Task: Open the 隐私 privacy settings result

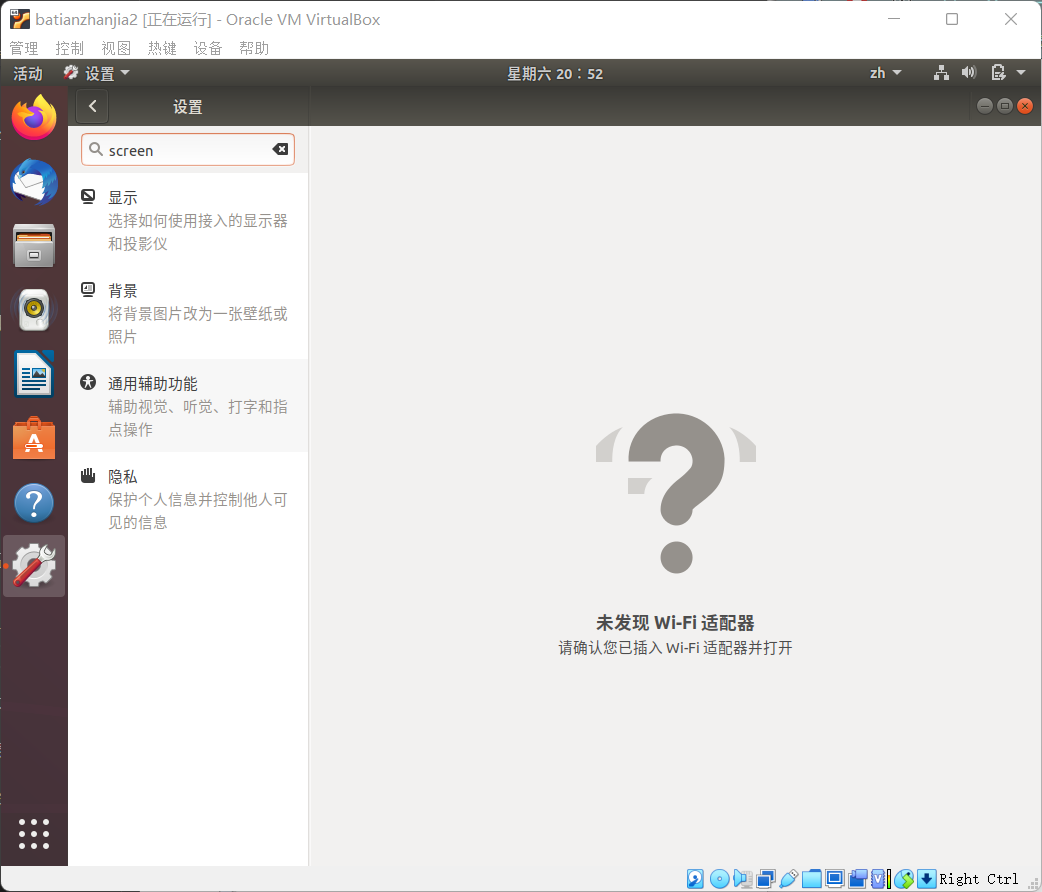Action: [x=188, y=499]
